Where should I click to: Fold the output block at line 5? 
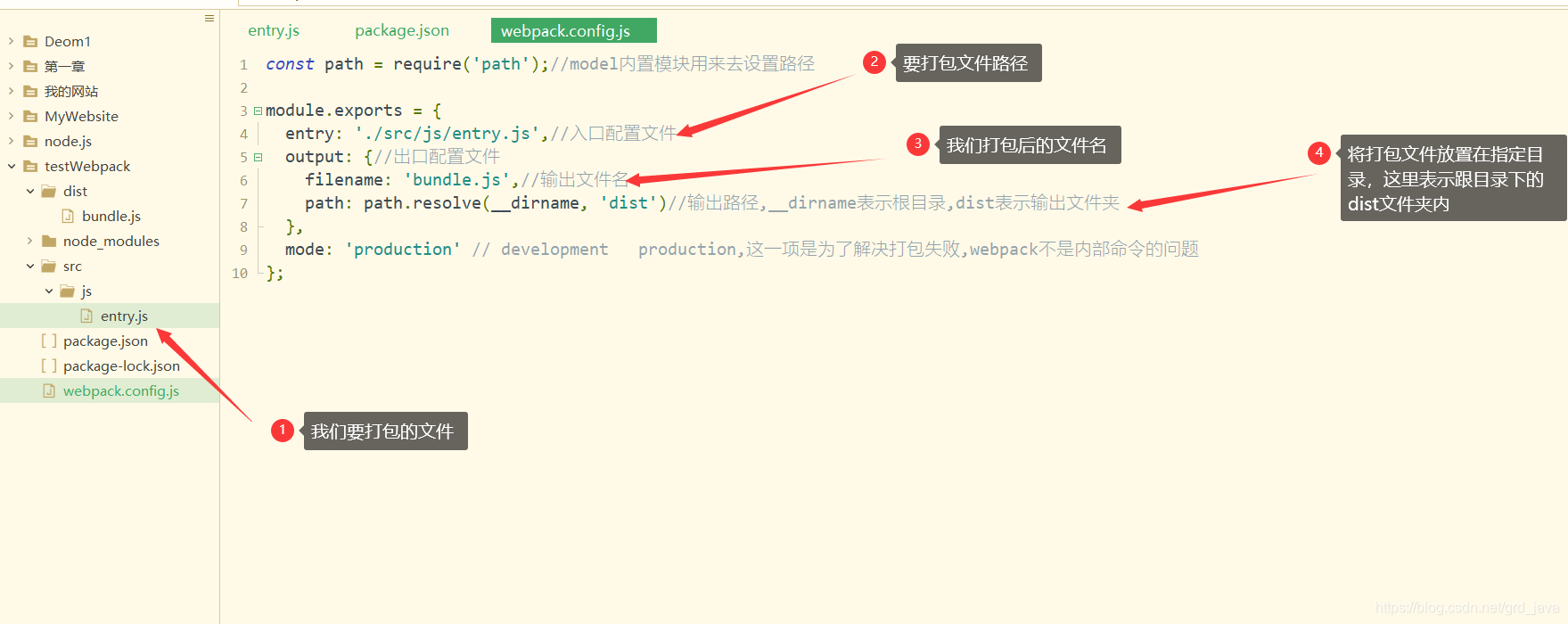coord(258,157)
